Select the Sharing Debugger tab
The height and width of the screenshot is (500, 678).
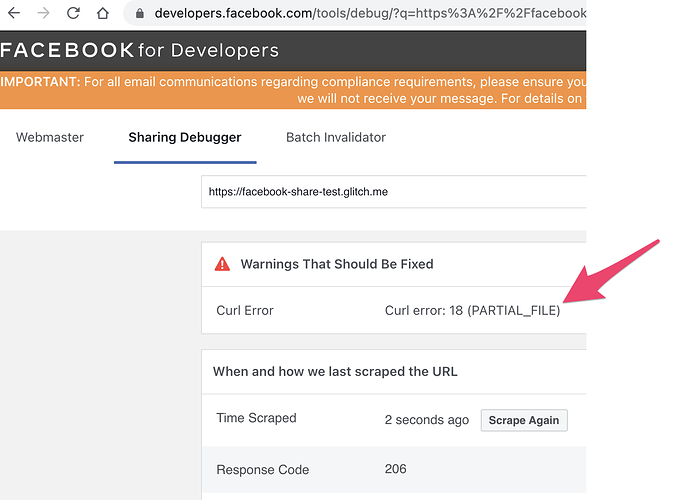185,137
